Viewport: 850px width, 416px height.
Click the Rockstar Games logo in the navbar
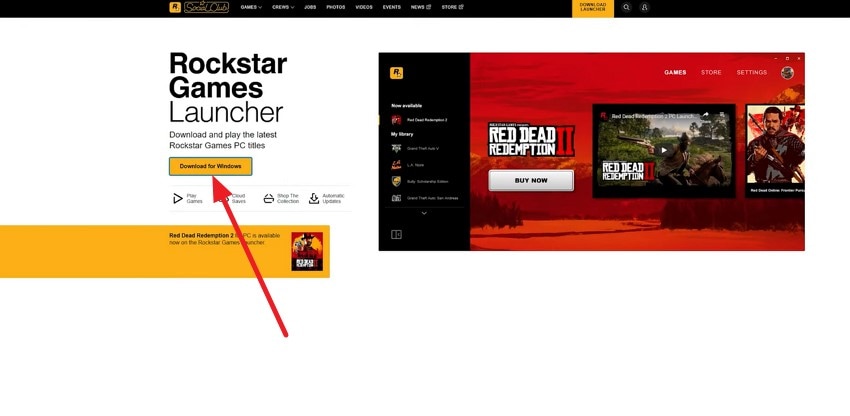coord(175,7)
